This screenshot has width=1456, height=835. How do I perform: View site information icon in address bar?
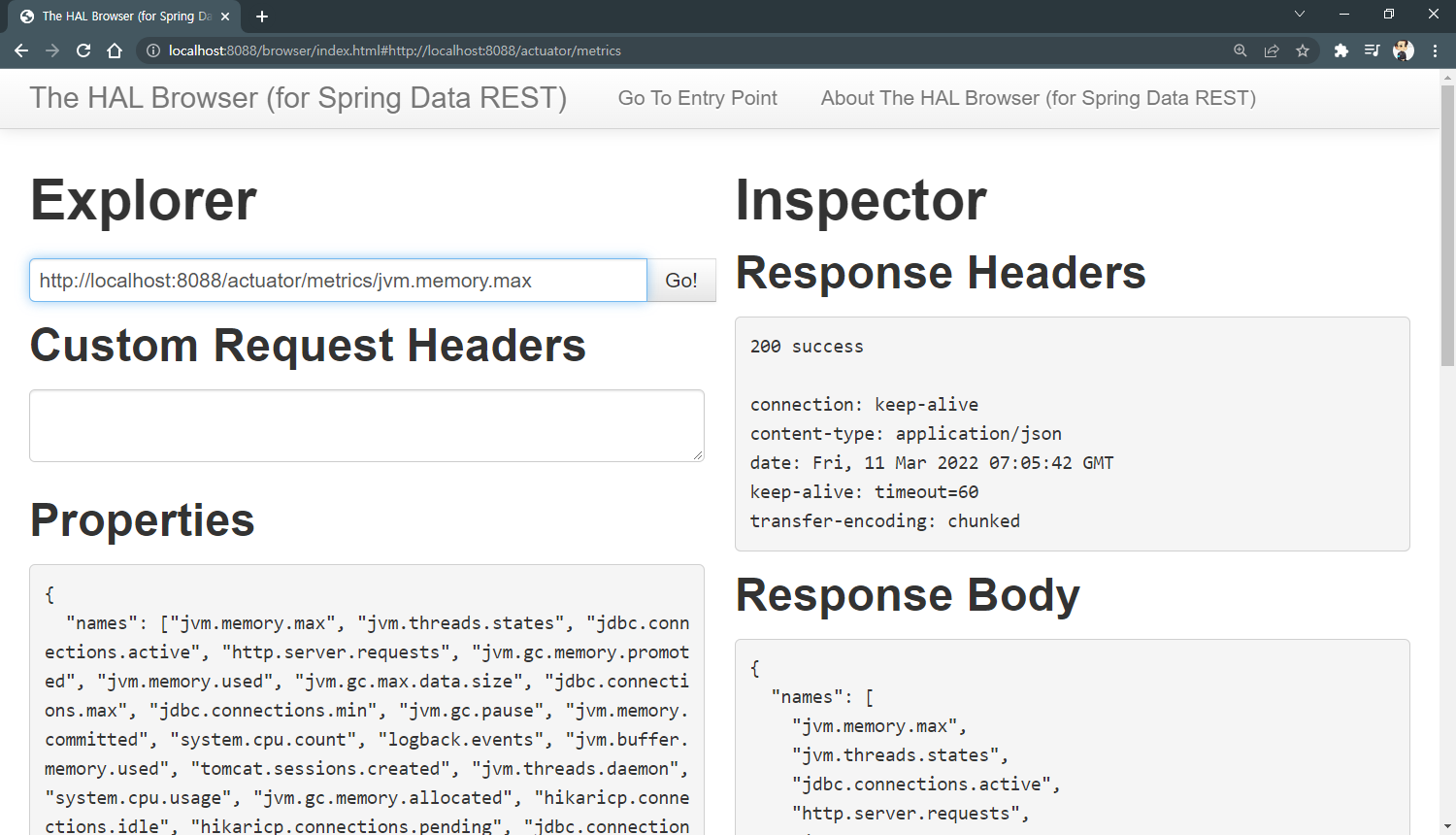pos(153,50)
